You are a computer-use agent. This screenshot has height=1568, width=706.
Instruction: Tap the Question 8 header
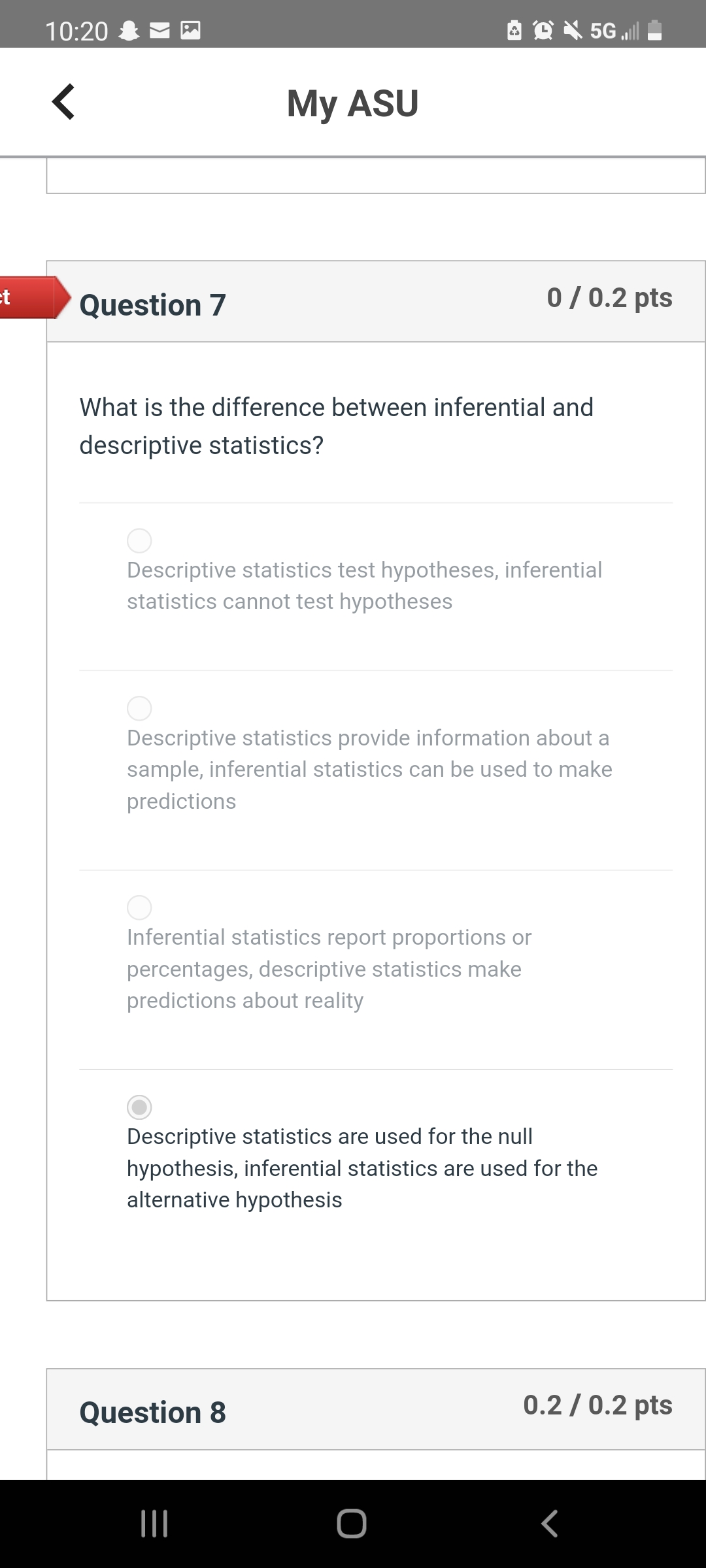(153, 1412)
